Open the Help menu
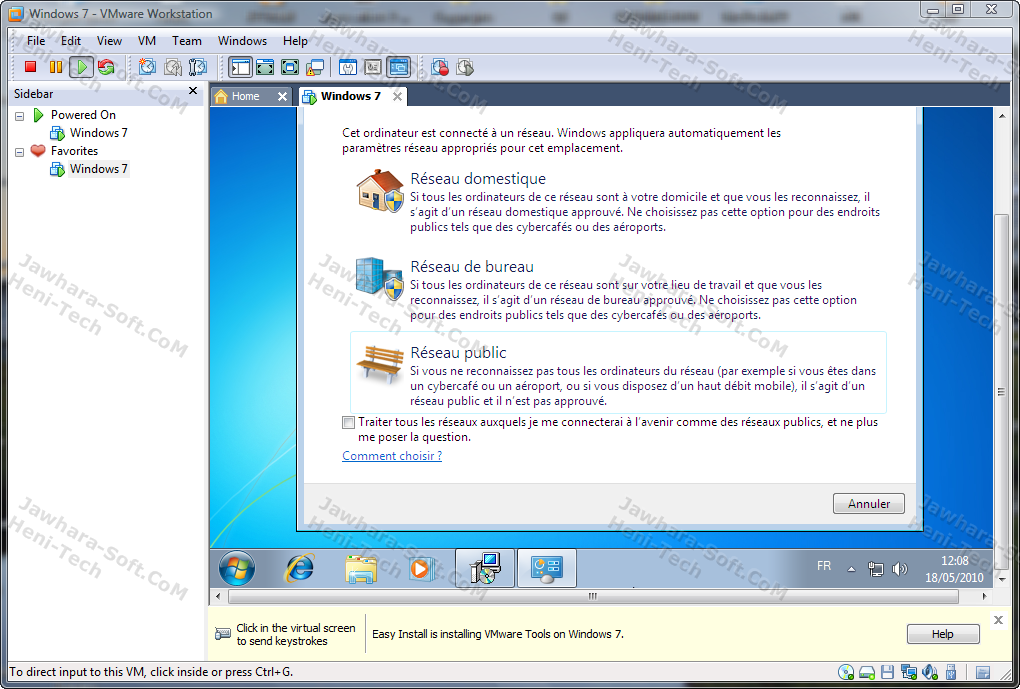The height and width of the screenshot is (689, 1020). [295, 40]
